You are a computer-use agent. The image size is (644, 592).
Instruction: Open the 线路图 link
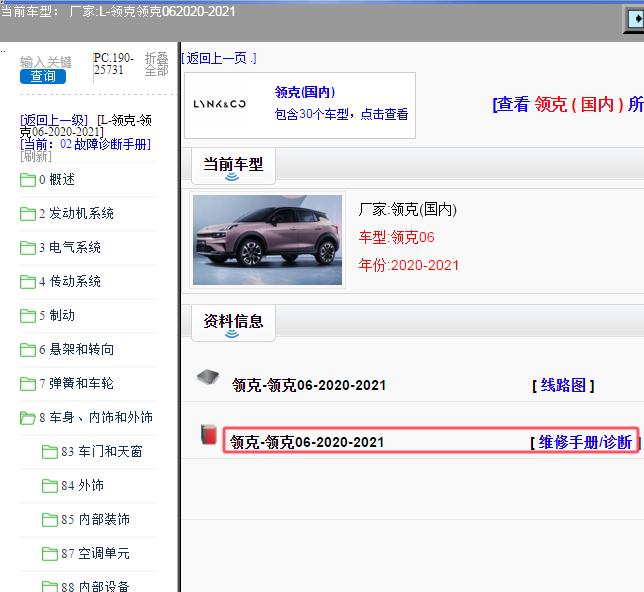(563, 385)
